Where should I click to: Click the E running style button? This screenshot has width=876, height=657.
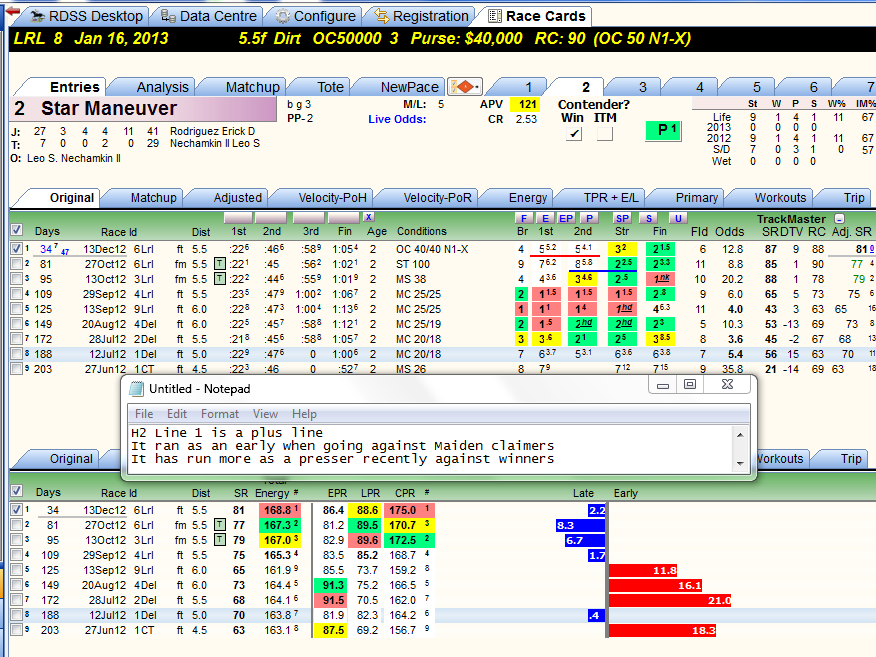[x=545, y=218]
